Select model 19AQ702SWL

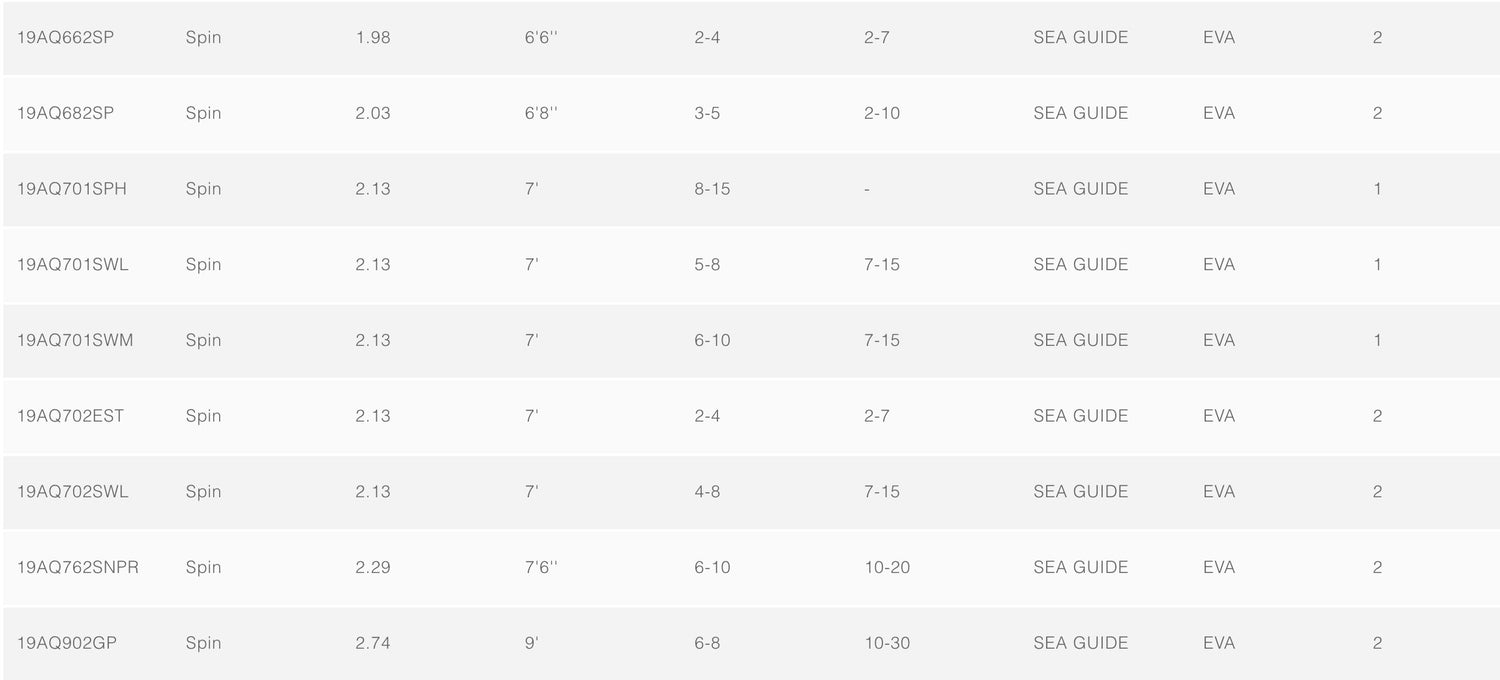pyautogui.click(x=73, y=492)
